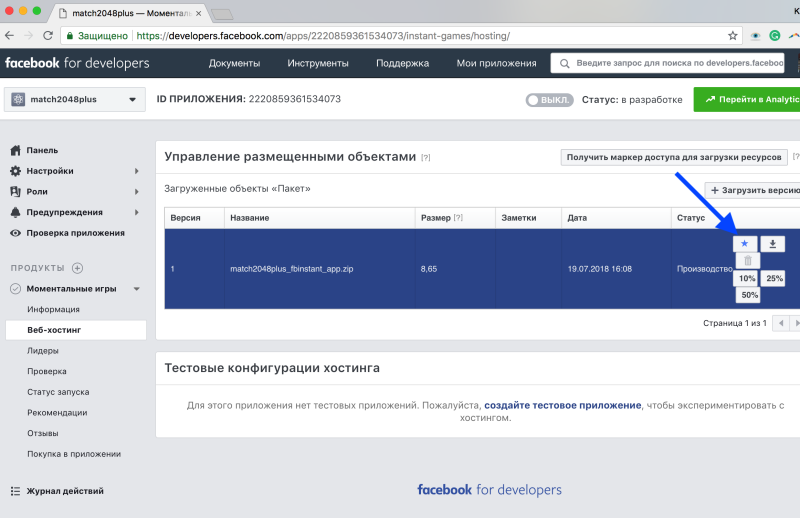The image size is (800, 518).
Task: Click the browser forward arrow
Action: 28,36
